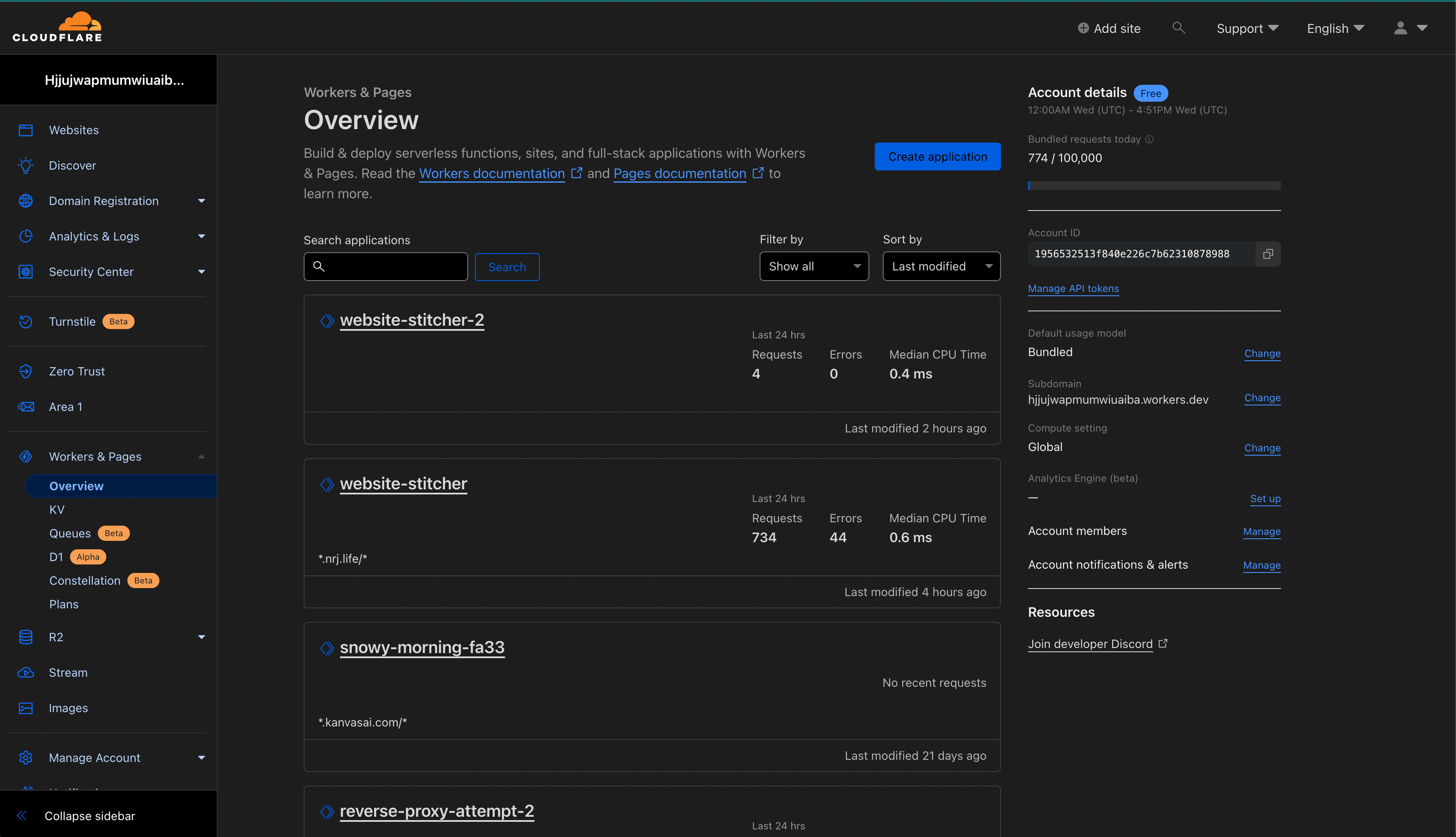Open the Show all filter dropdown
Image resolution: width=1456 pixels, height=837 pixels.
(814, 266)
